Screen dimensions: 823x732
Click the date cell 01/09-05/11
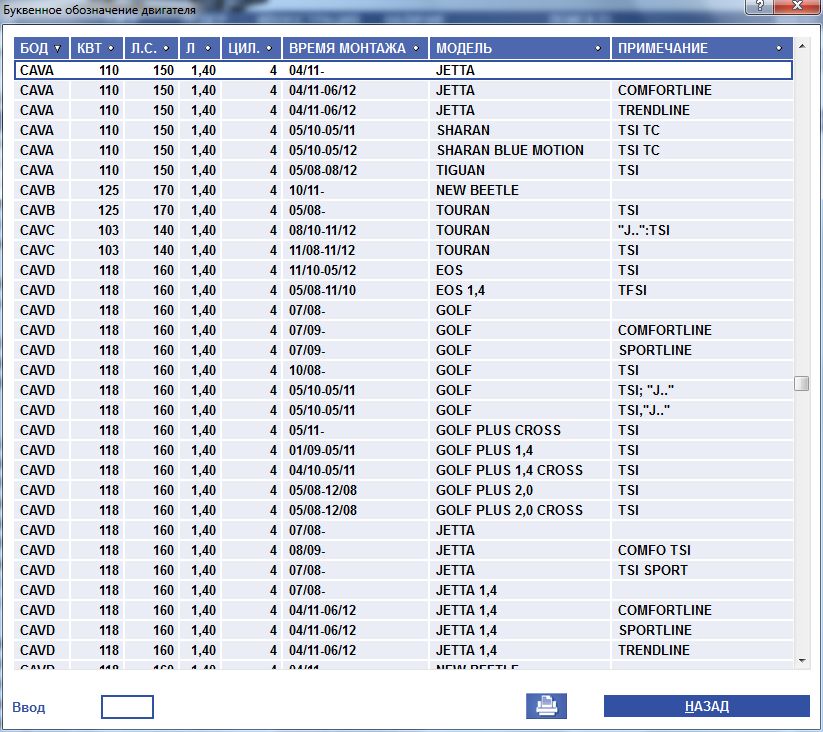355,450
